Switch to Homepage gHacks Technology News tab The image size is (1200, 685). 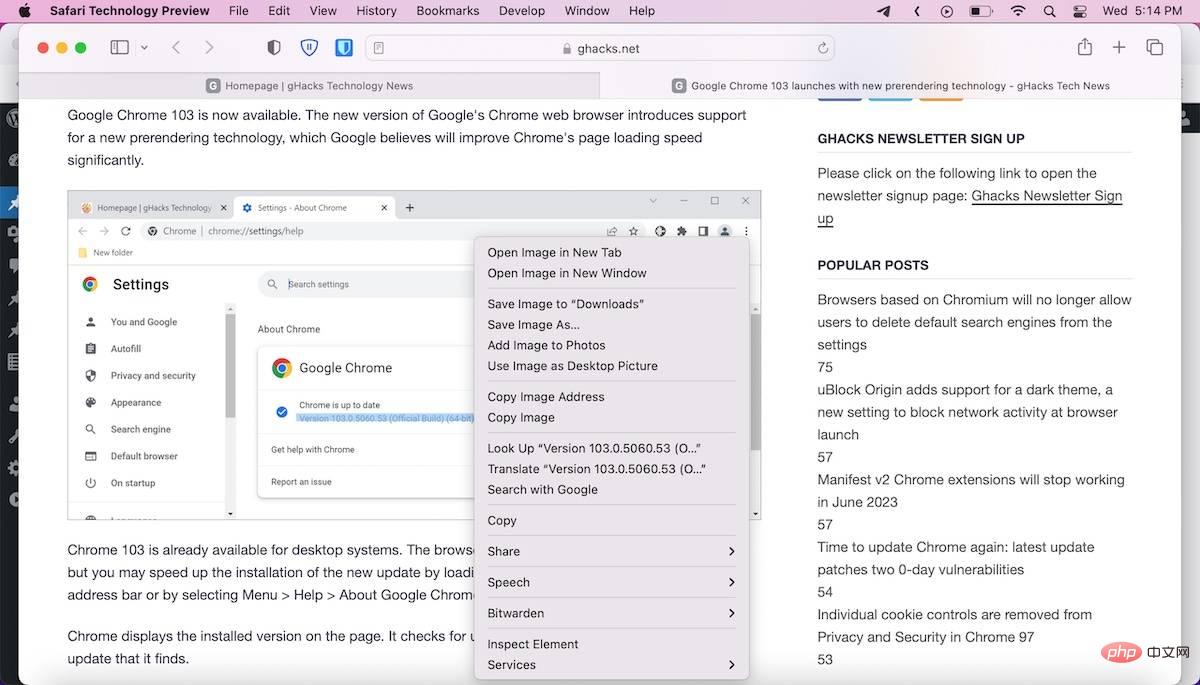(309, 86)
